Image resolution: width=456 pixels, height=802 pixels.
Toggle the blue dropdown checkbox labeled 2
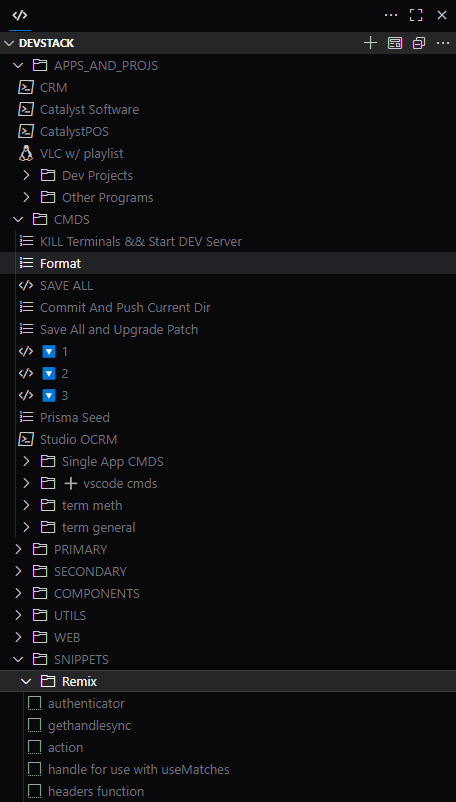click(x=49, y=374)
